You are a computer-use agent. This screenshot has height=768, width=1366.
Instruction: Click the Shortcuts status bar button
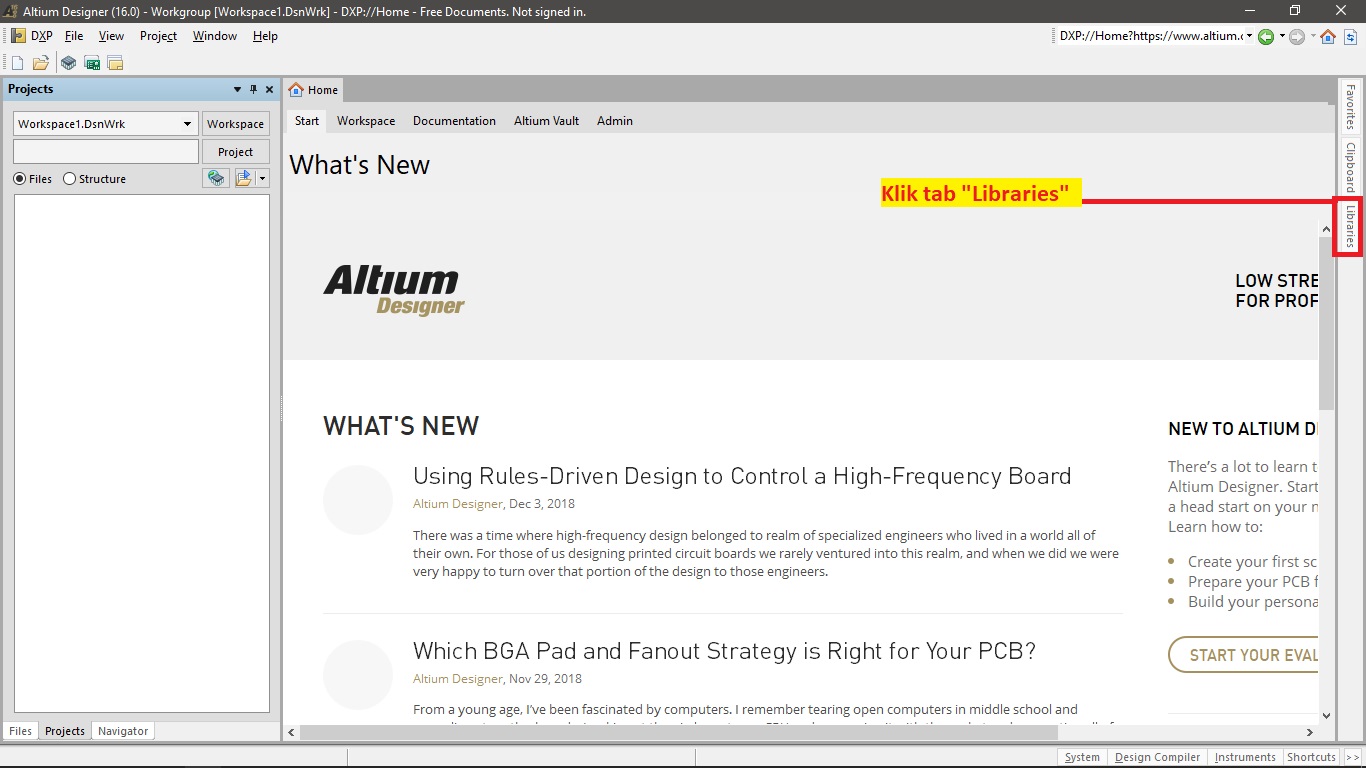tap(1311, 757)
